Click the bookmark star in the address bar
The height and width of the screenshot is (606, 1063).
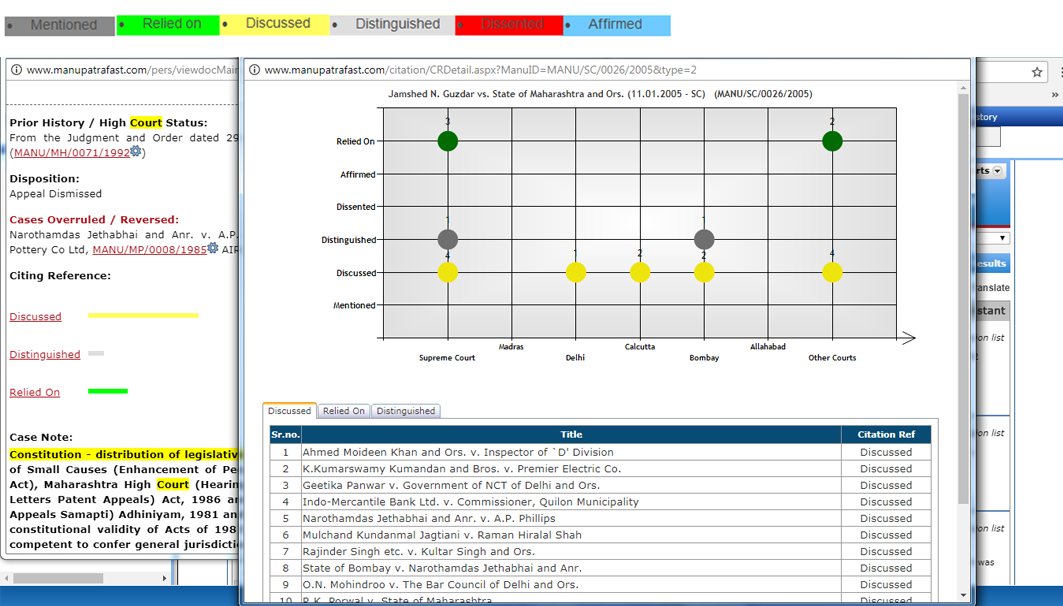[1037, 71]
